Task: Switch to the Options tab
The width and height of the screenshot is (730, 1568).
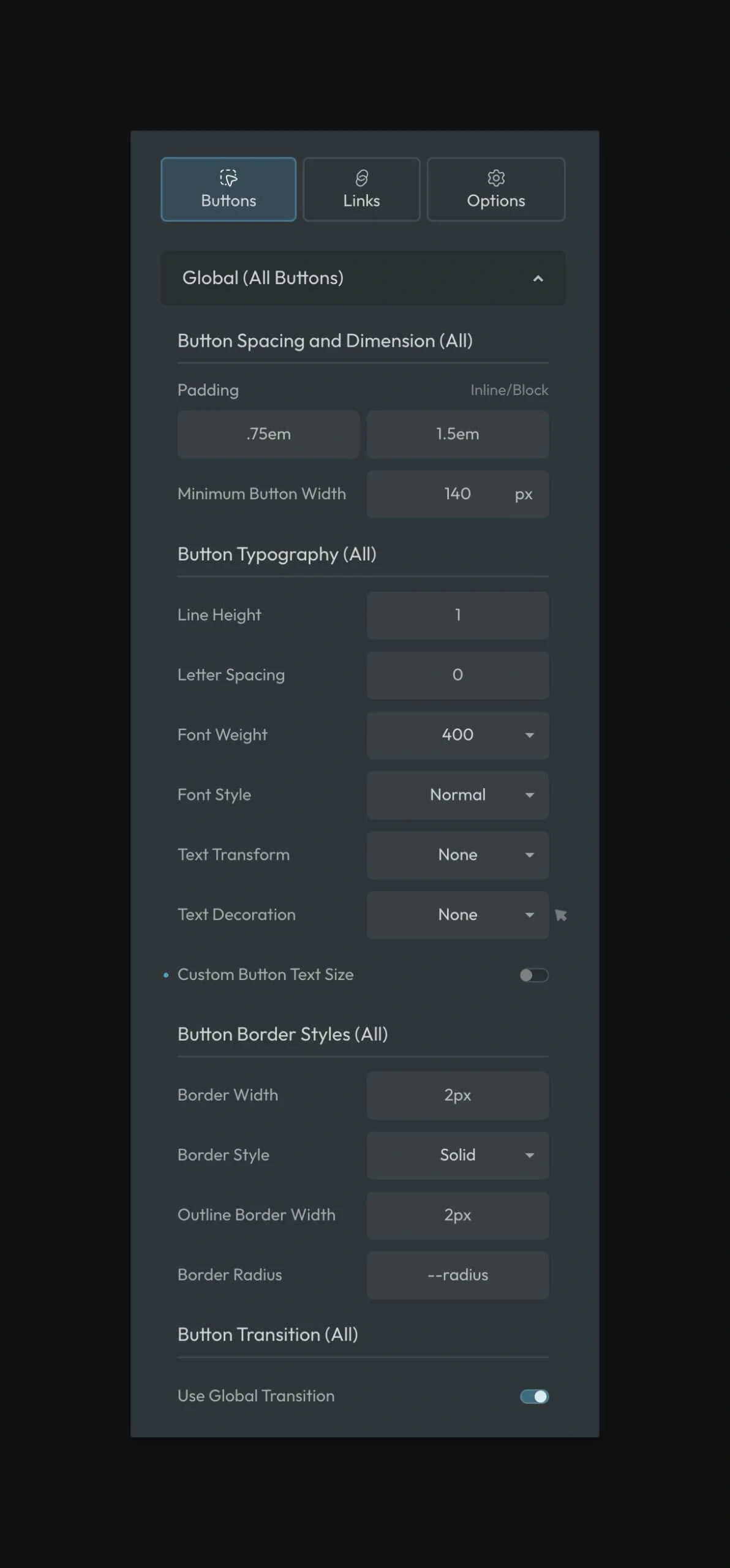Action: (x=495, y=189)
